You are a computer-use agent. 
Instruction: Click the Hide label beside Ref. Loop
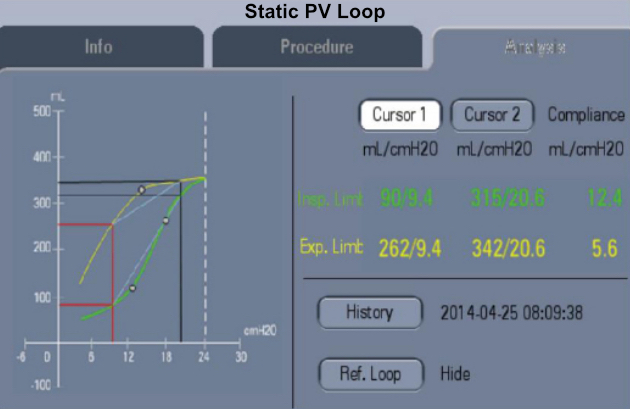455,374
